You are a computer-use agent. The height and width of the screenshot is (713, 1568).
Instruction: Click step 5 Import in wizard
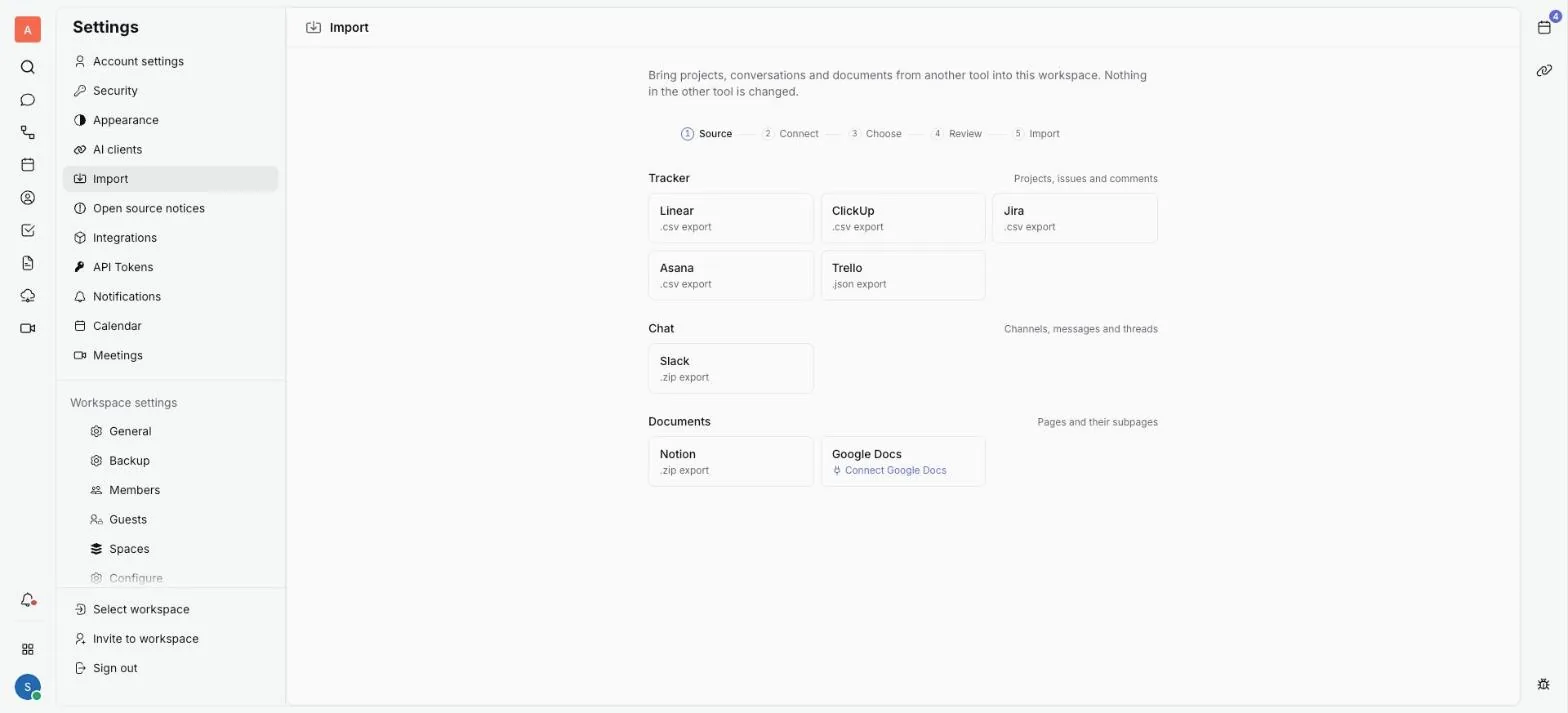1036,133
